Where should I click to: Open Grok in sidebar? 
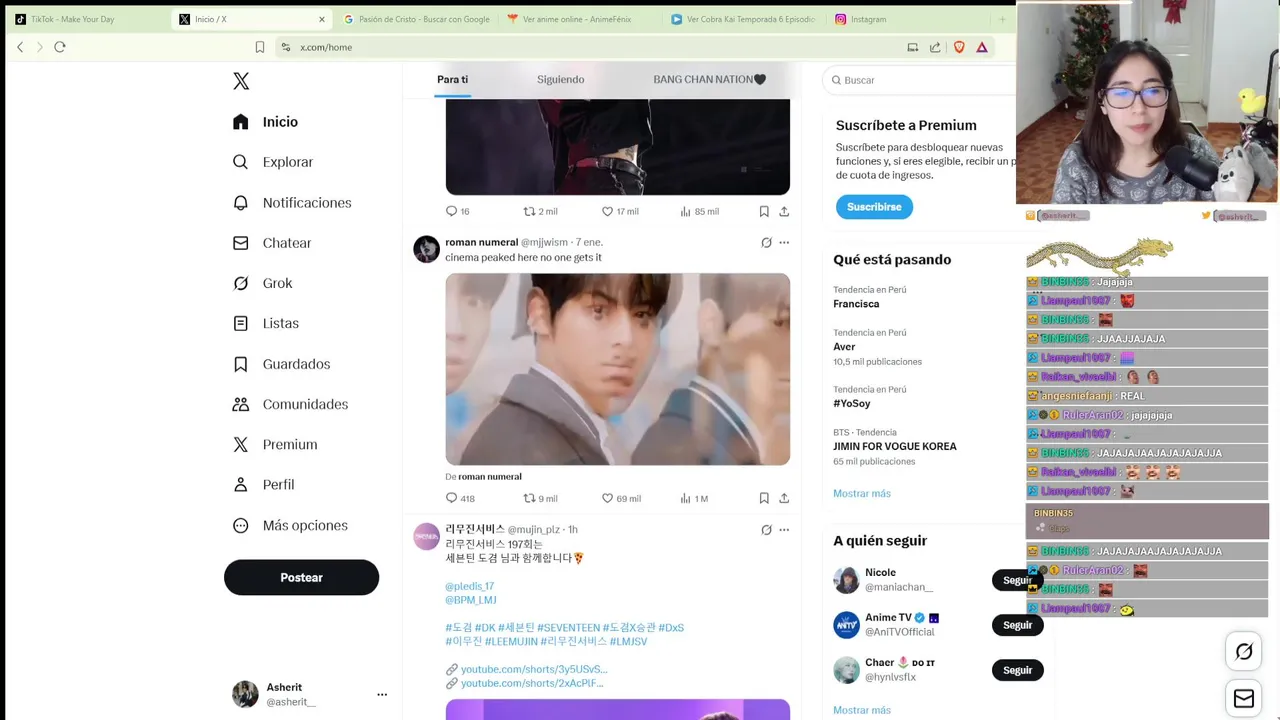point(263,283)
